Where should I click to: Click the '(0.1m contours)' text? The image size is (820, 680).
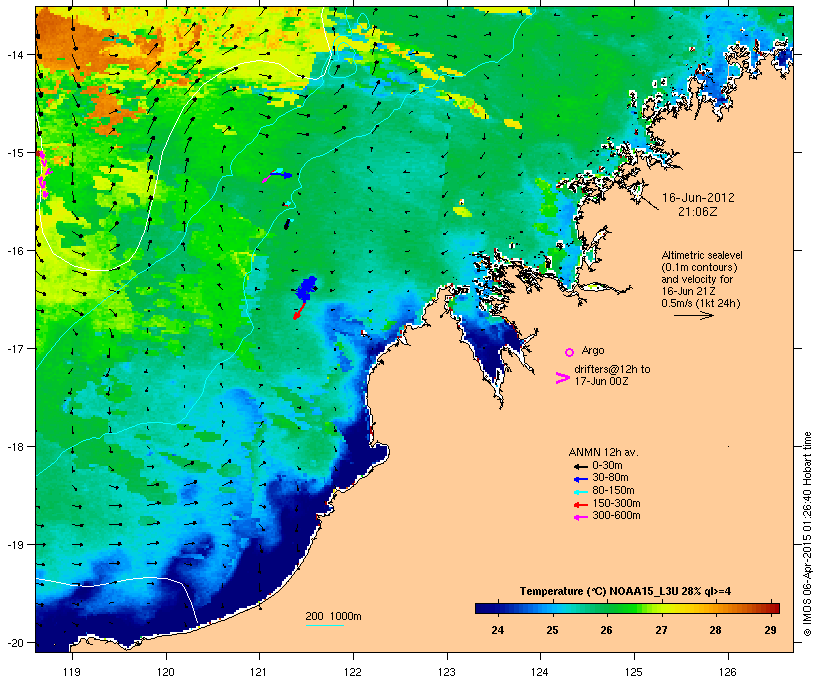[699, 267]
